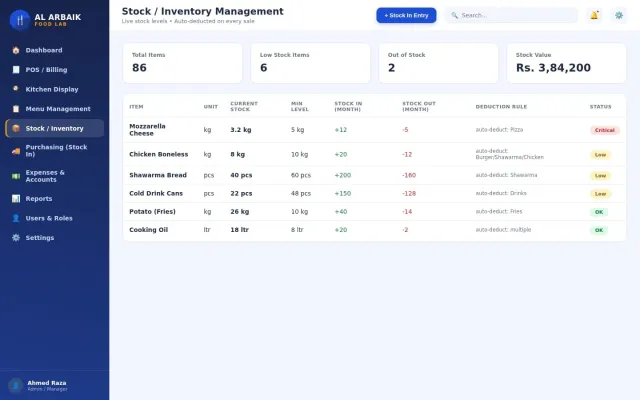This screenshot has height=400, width=640.
Task: Open Settings label in sidebar
Action: tap(40, 238)
